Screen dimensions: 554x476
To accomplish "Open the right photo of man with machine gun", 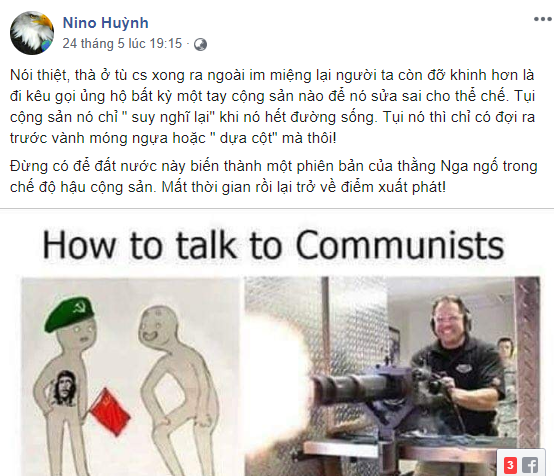I will [393, 377].
